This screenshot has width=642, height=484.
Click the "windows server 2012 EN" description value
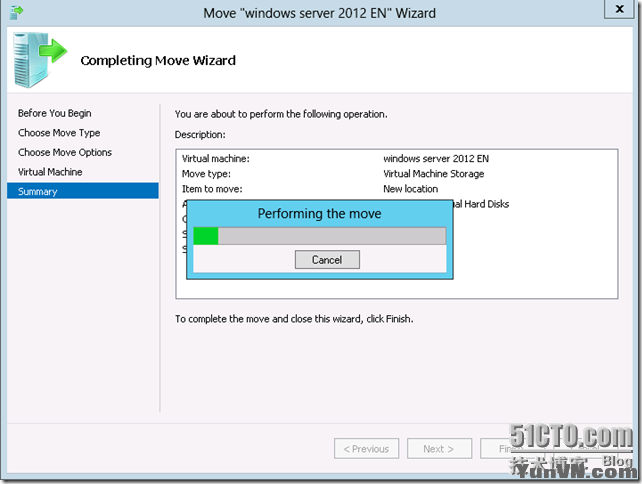[436, 159]
